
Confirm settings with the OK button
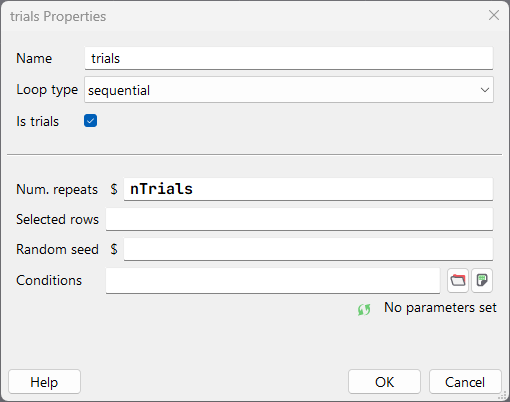[x=384, y=382]
